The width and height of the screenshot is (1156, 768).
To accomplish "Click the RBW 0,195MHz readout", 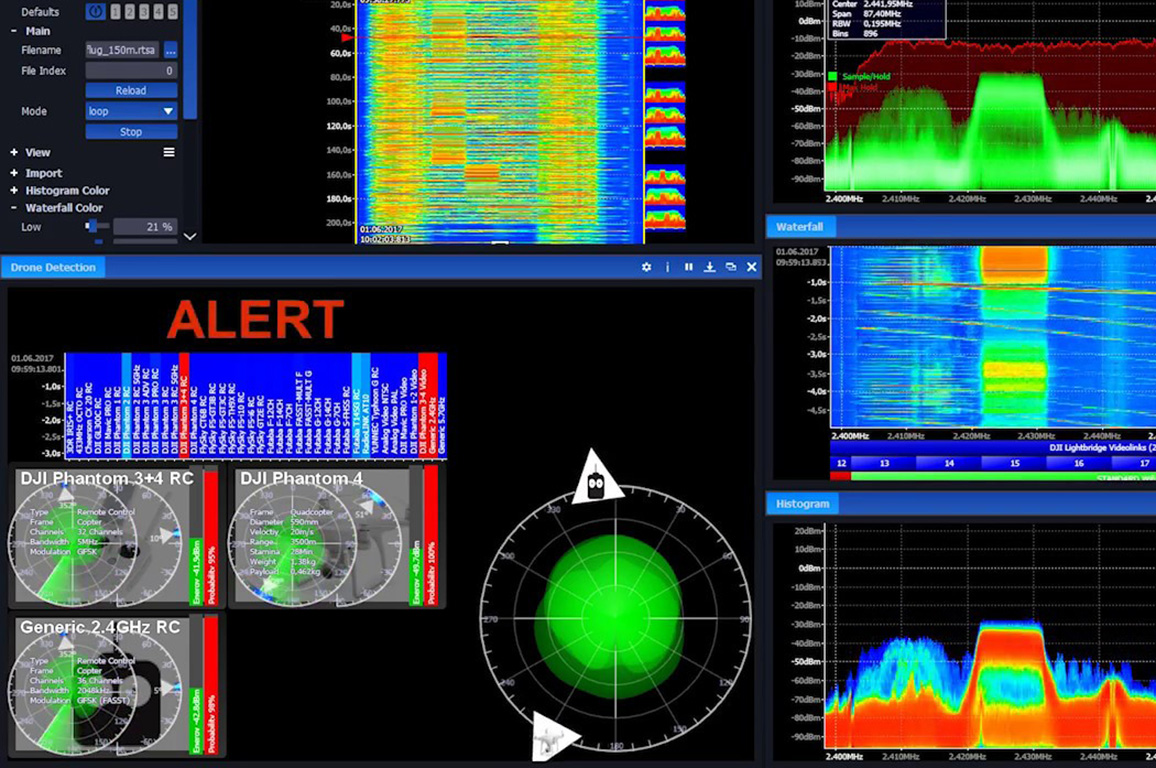I will coord(866,24).
